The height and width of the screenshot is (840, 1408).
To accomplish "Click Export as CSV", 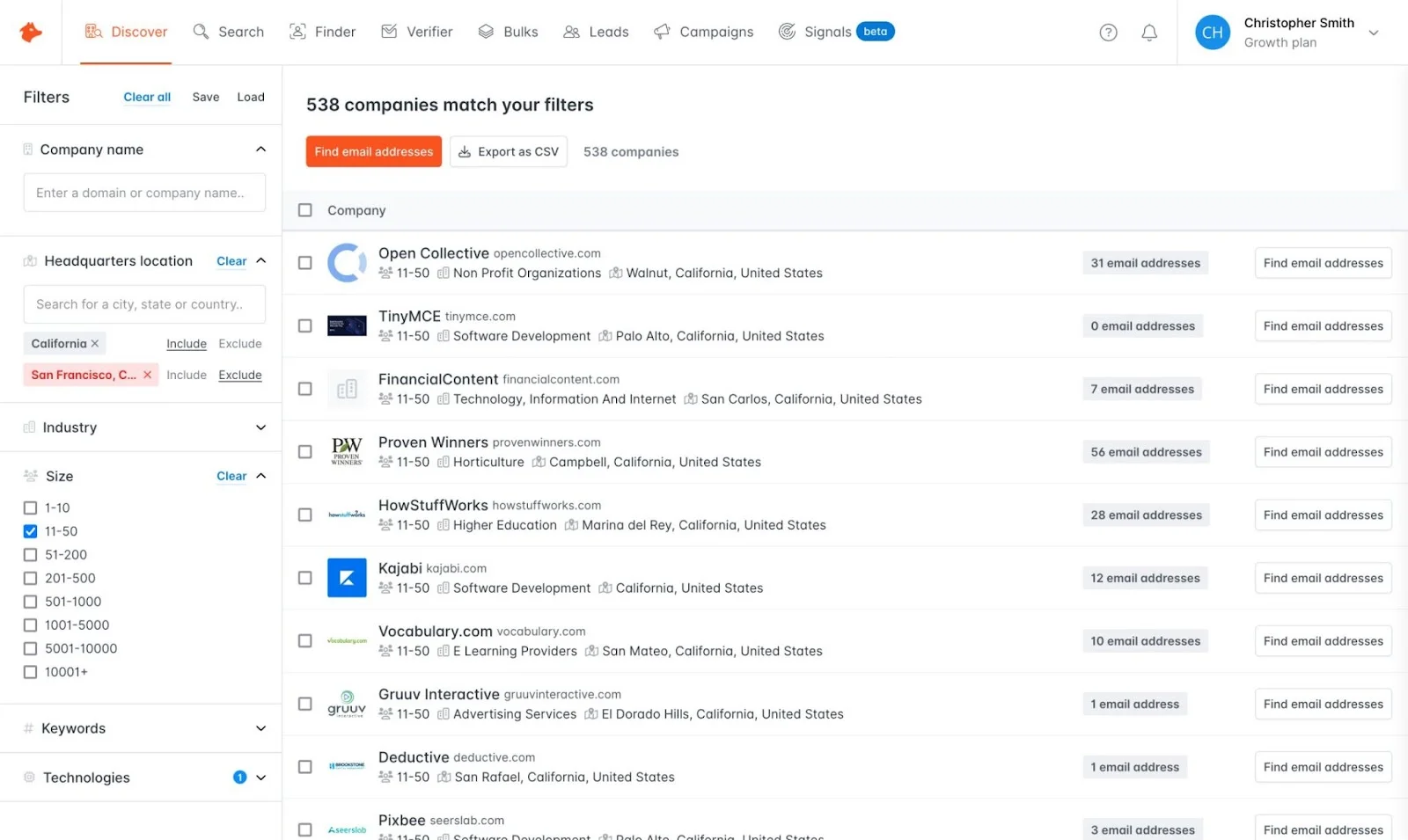I will click(508, 151).
